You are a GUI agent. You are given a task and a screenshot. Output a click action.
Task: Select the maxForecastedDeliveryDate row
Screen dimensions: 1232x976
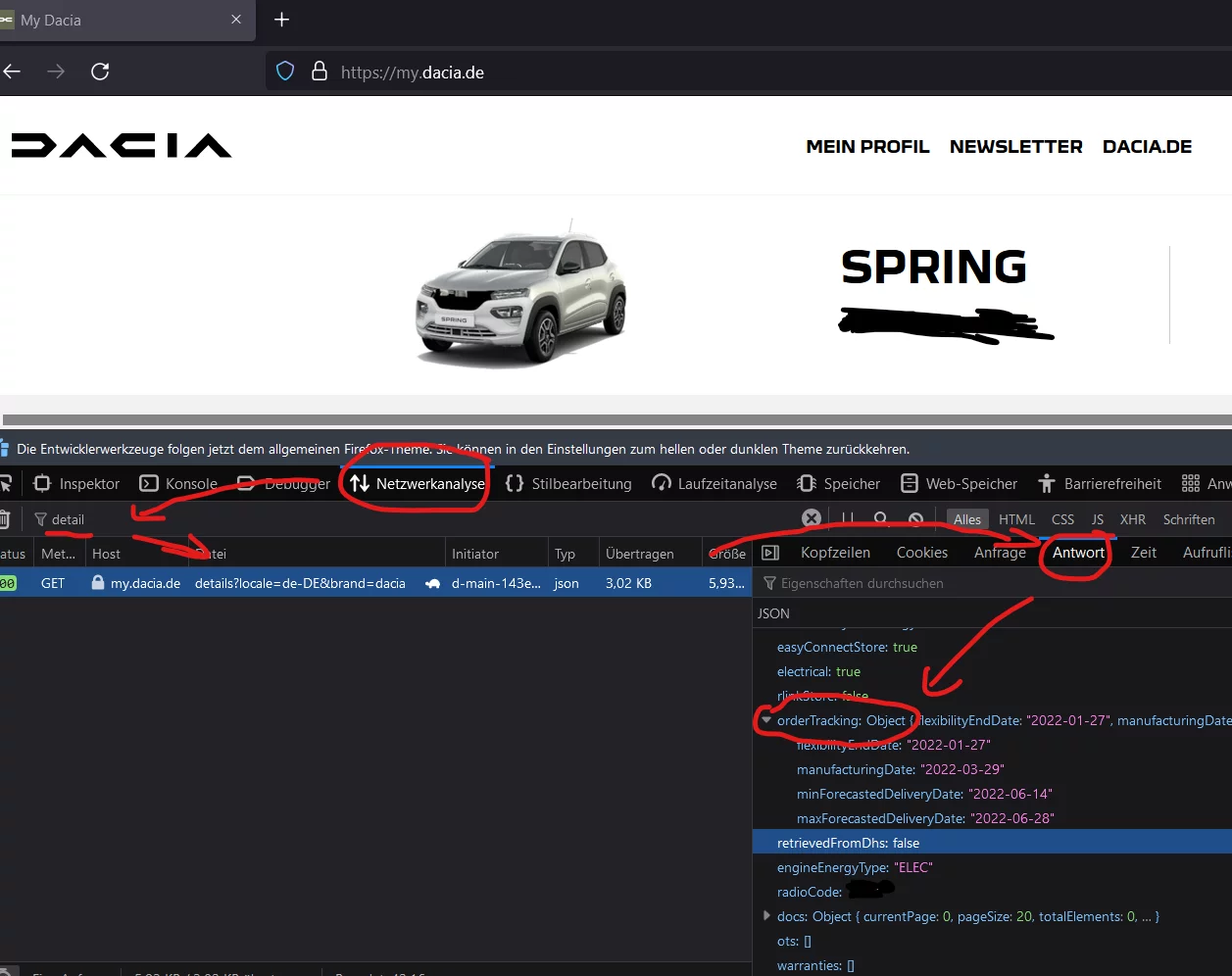click(992, 818)
